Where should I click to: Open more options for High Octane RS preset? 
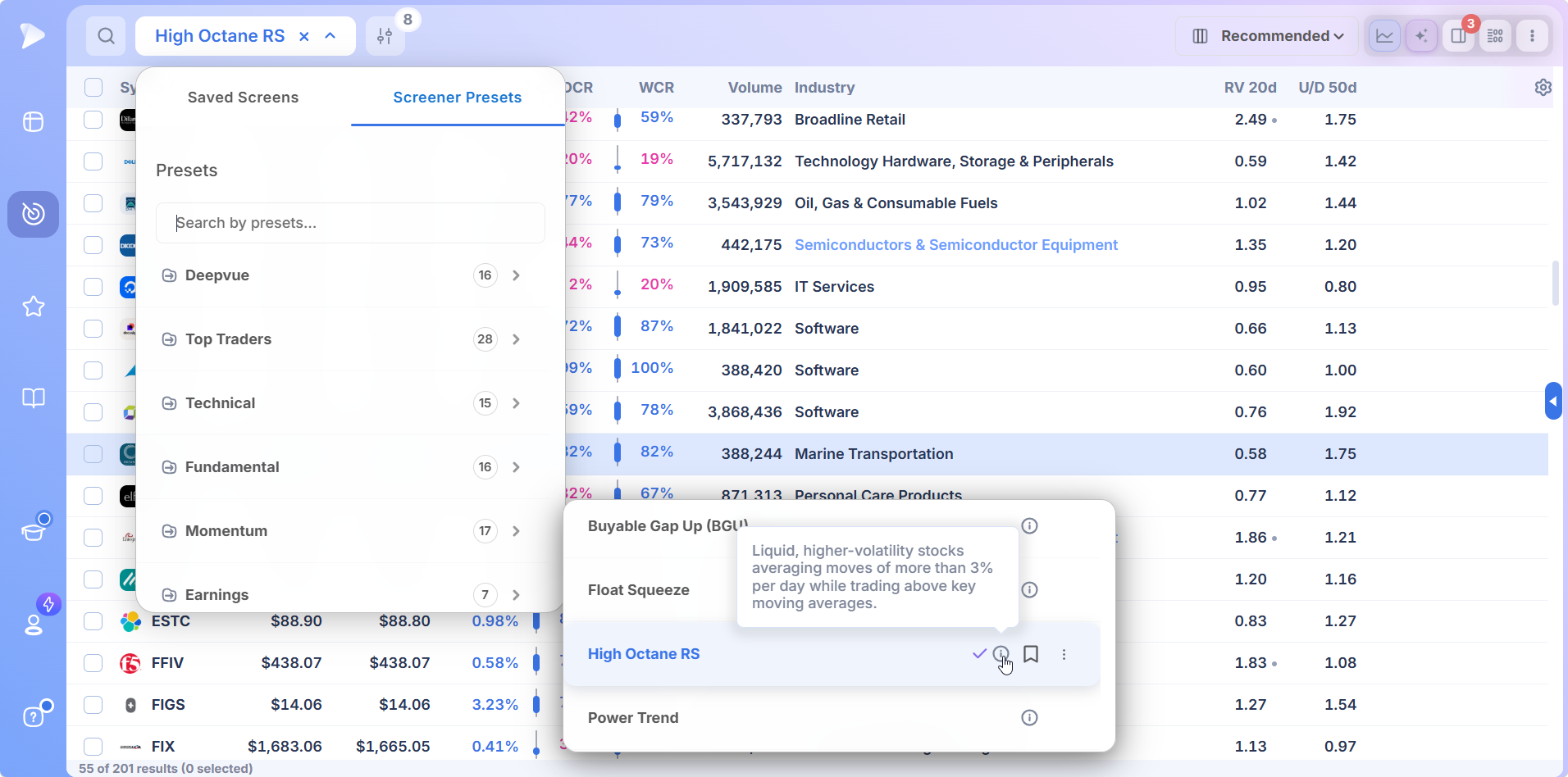point(1064,654)
